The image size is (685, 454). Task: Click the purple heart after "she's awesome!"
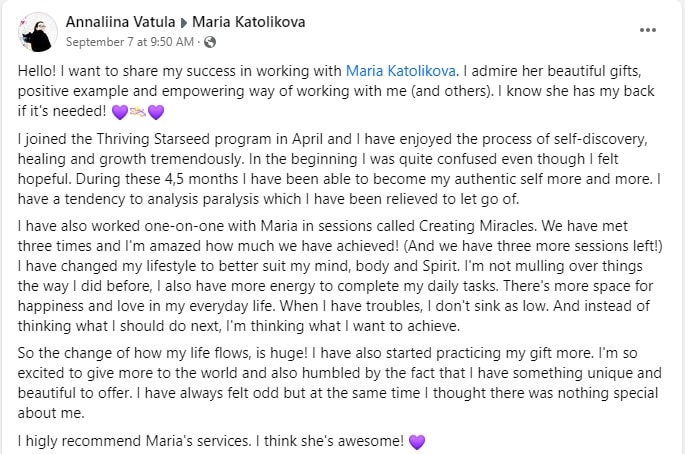(x=418, y=440)
